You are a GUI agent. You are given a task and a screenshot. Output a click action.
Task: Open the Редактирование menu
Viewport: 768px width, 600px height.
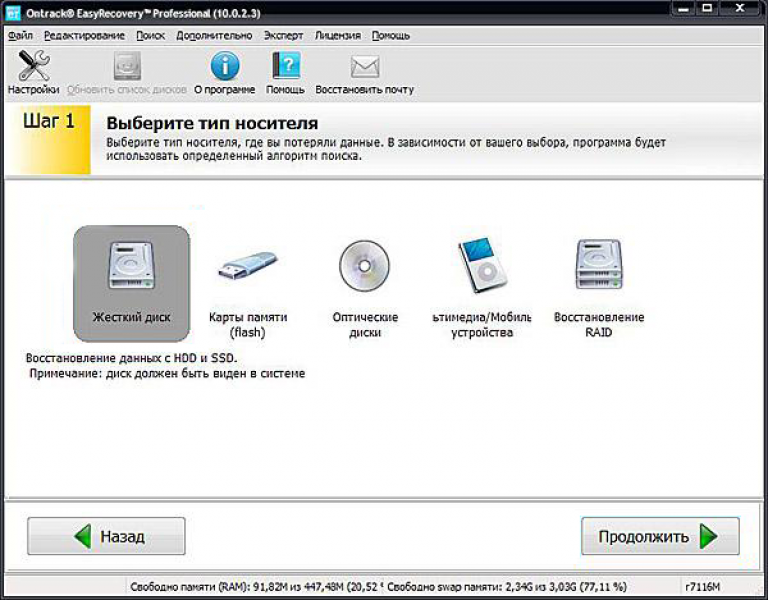84,36
